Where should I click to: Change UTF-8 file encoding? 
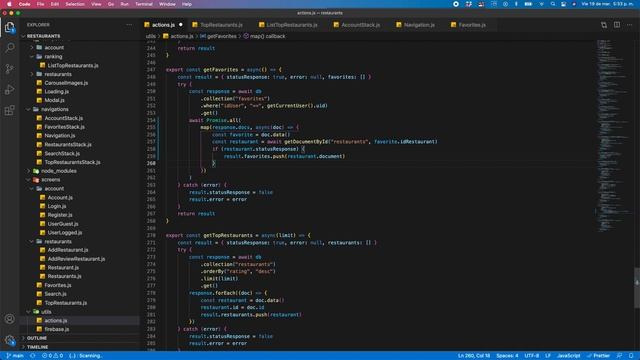click(532, 356)
